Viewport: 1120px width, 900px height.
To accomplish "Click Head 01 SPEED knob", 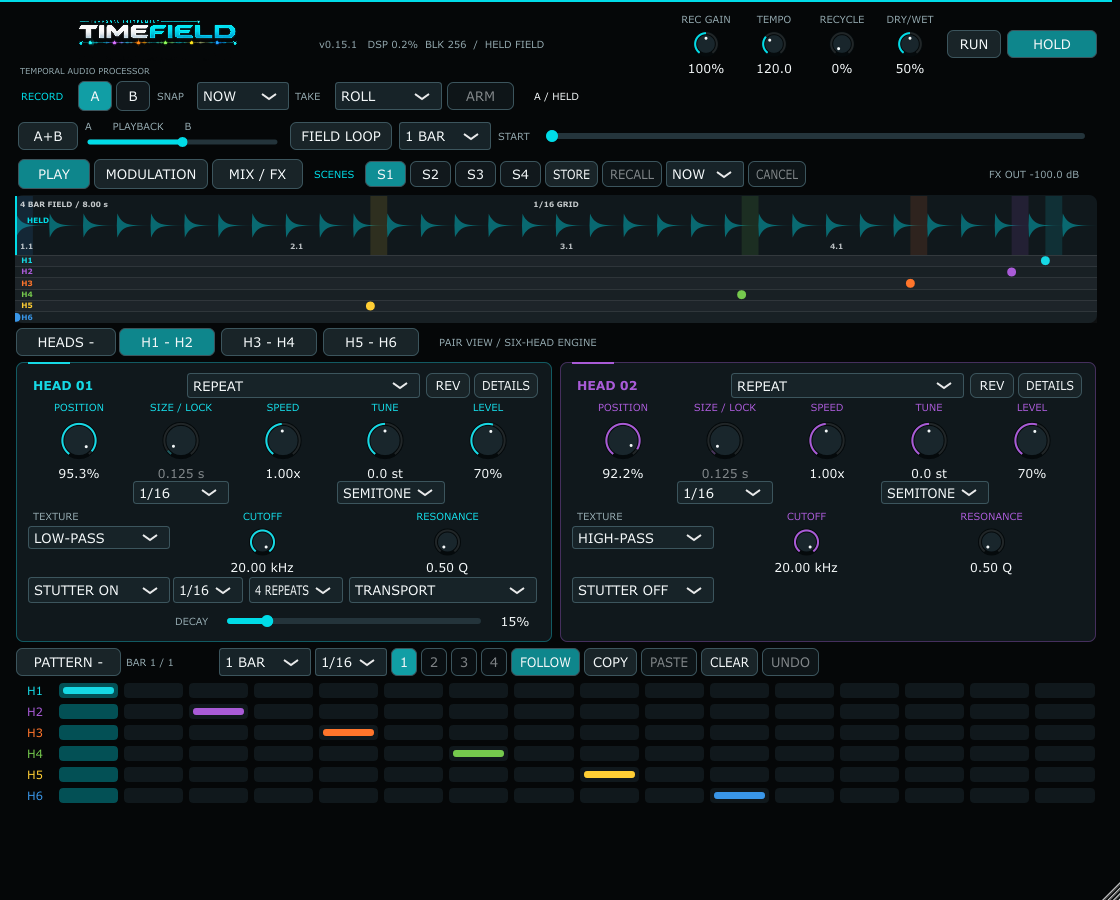I will pyautogui.click(x=283, y=441).
